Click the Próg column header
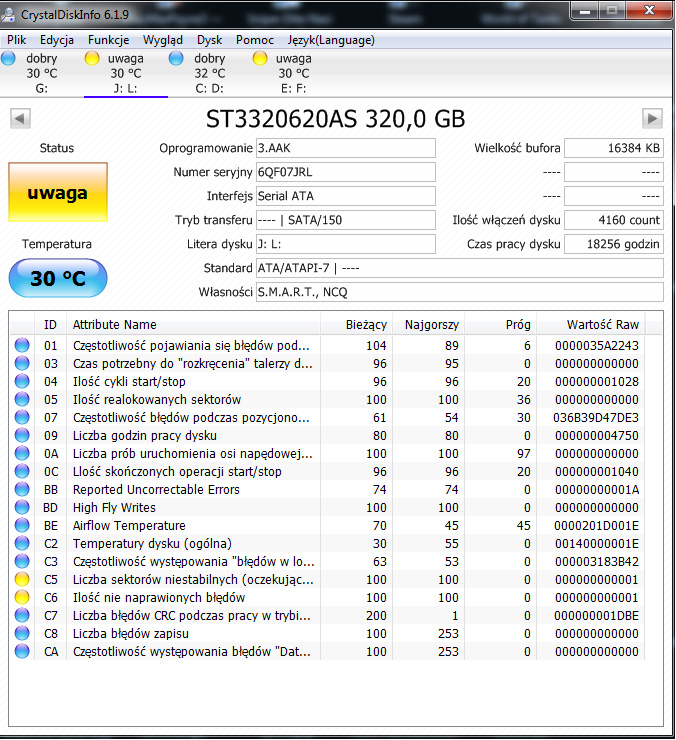Screen dimensions: 676x740 (500, 325)
